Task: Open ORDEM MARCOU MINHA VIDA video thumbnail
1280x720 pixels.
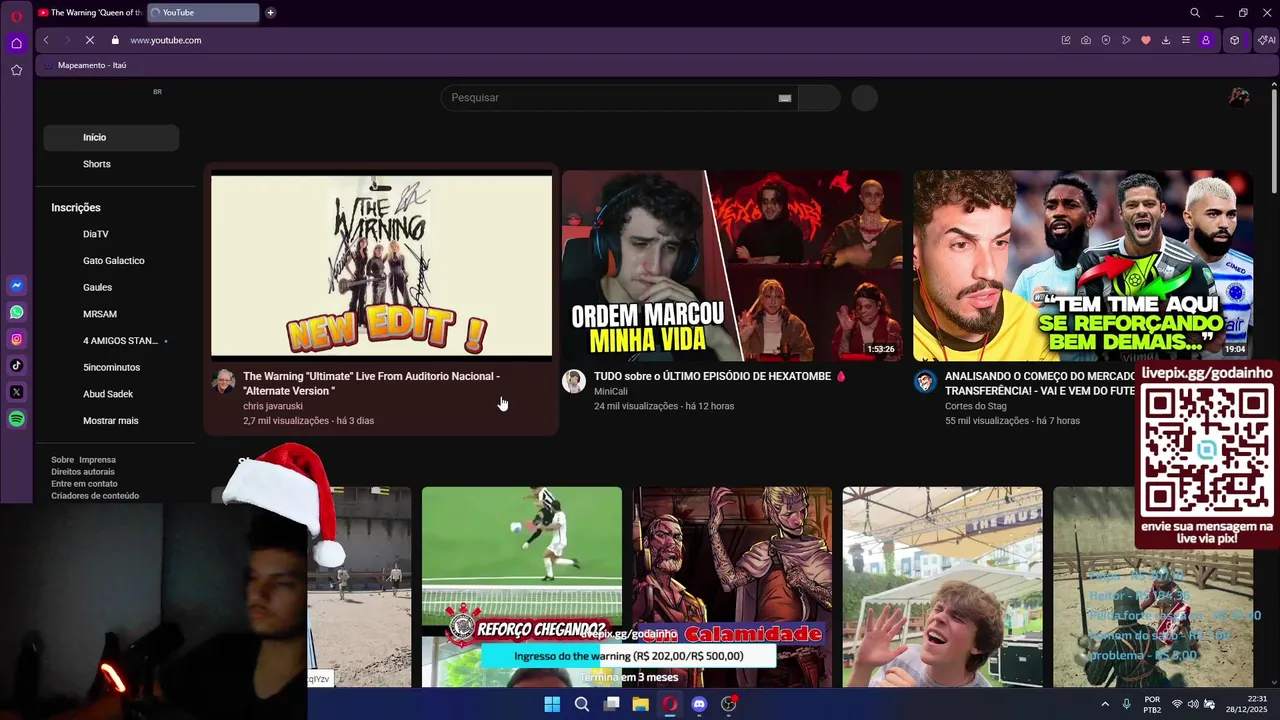Action: (732, 265)
